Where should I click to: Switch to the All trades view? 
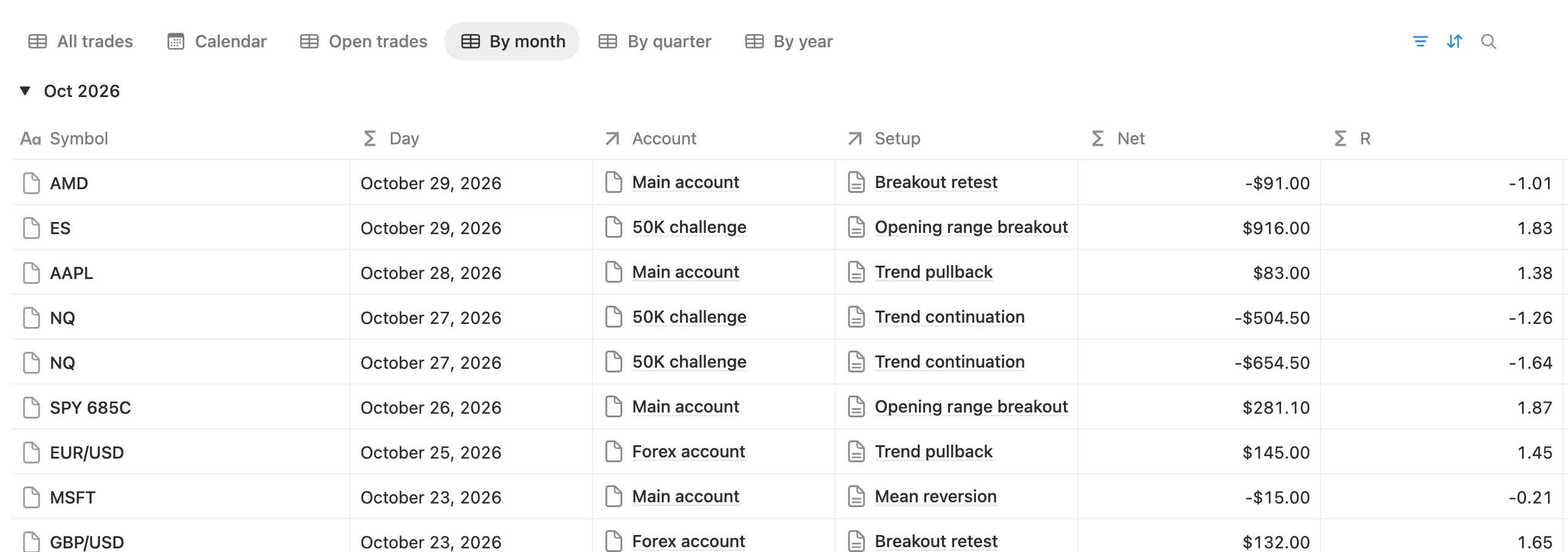[x=80, y=41]
